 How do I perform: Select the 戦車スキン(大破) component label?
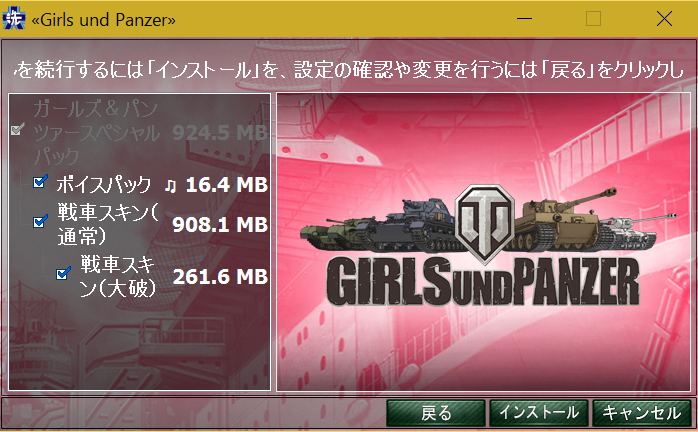coord(118,276)
